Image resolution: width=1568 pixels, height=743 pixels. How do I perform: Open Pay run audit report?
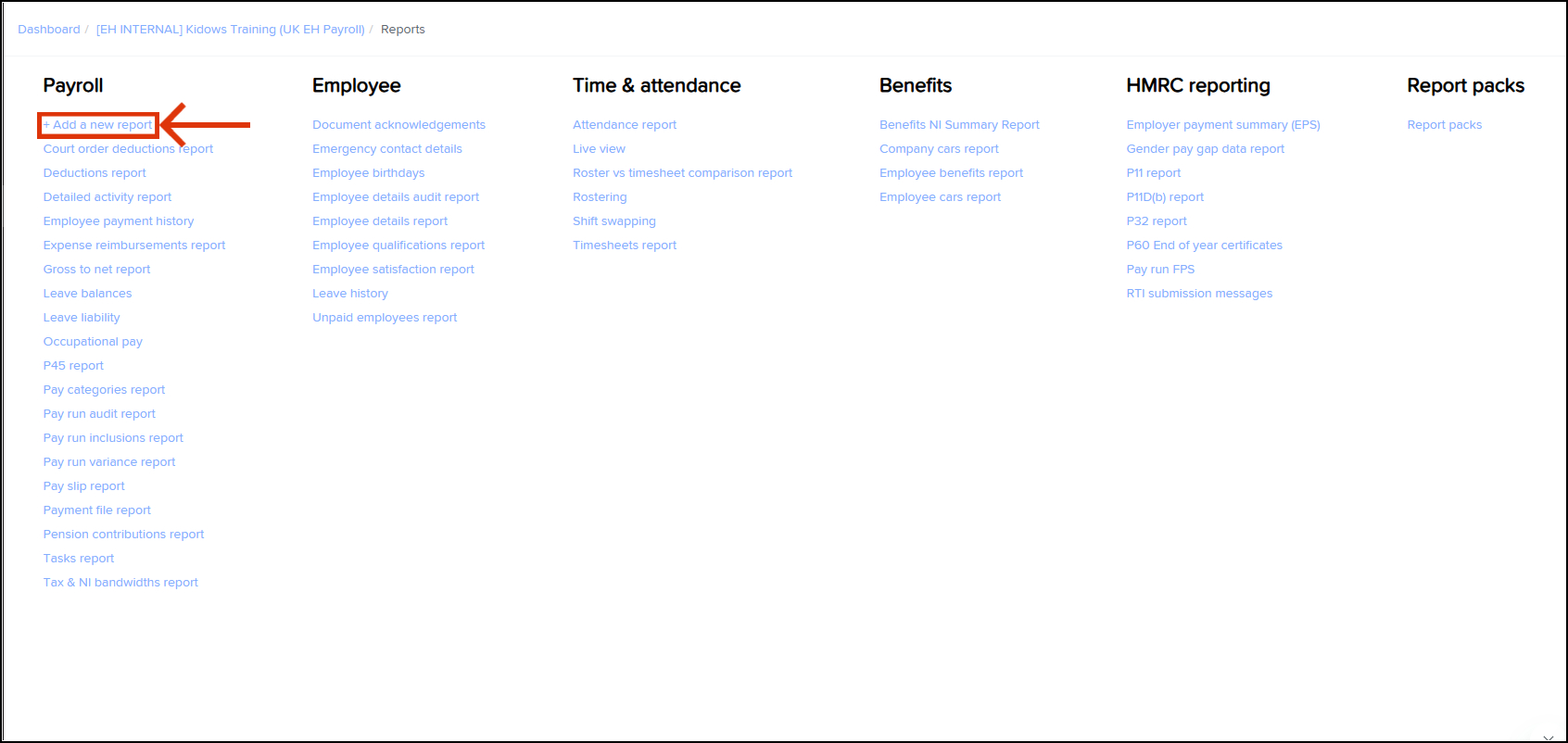pyautogui.click(x=99, y=414)
